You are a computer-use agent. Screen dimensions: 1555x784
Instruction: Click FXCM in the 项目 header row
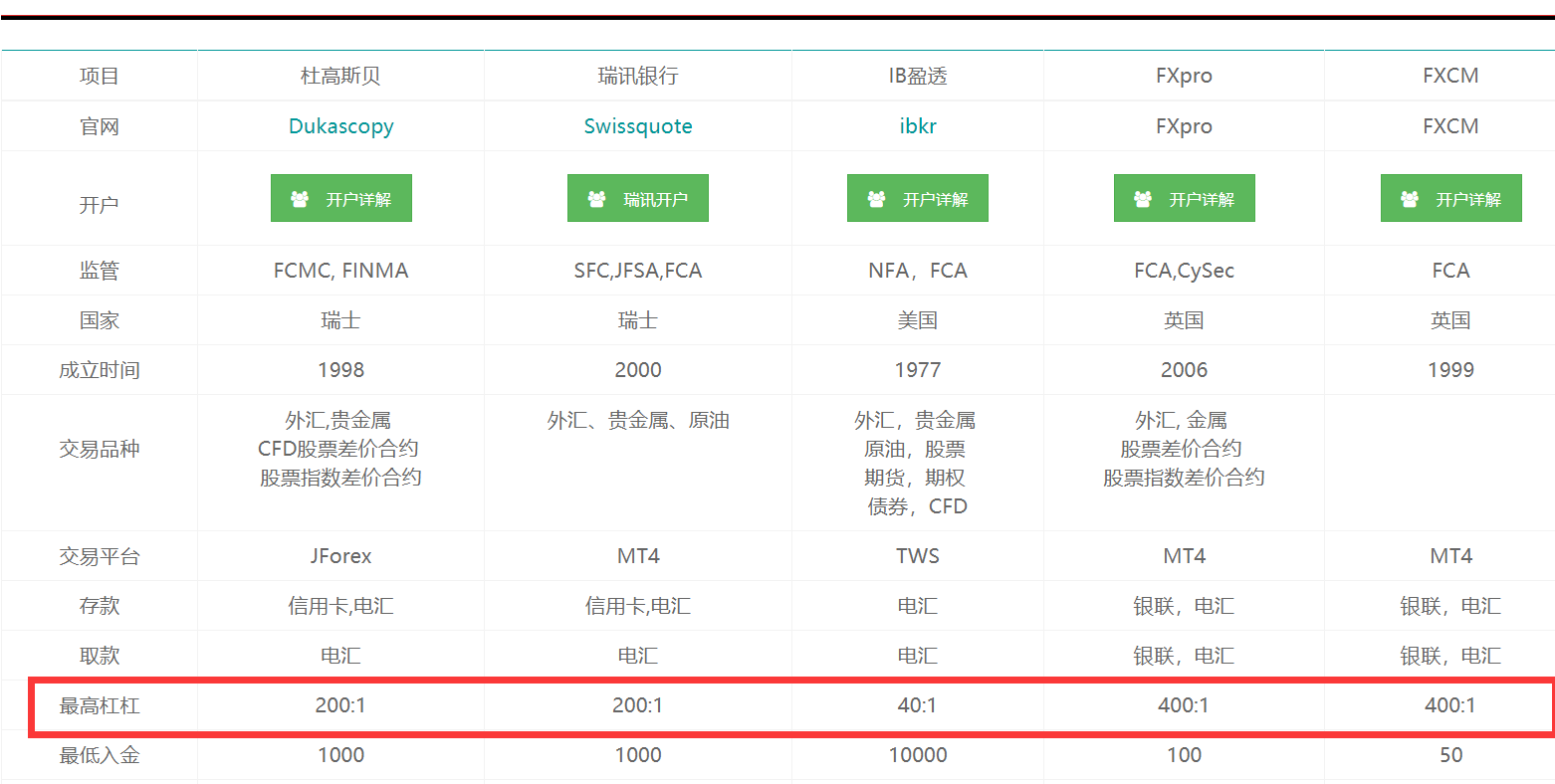[x=1450, y=76]
